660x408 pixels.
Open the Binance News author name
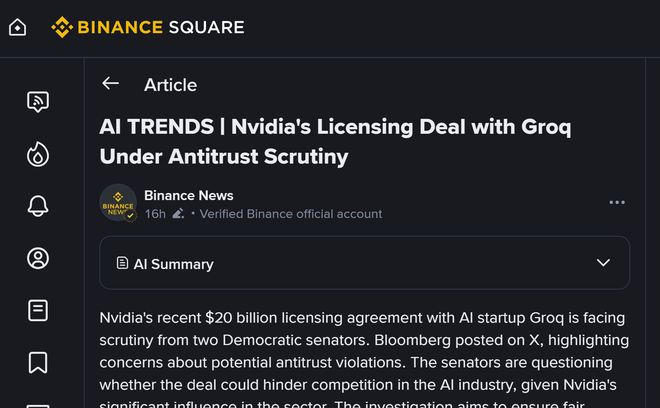tap(188, 195)
